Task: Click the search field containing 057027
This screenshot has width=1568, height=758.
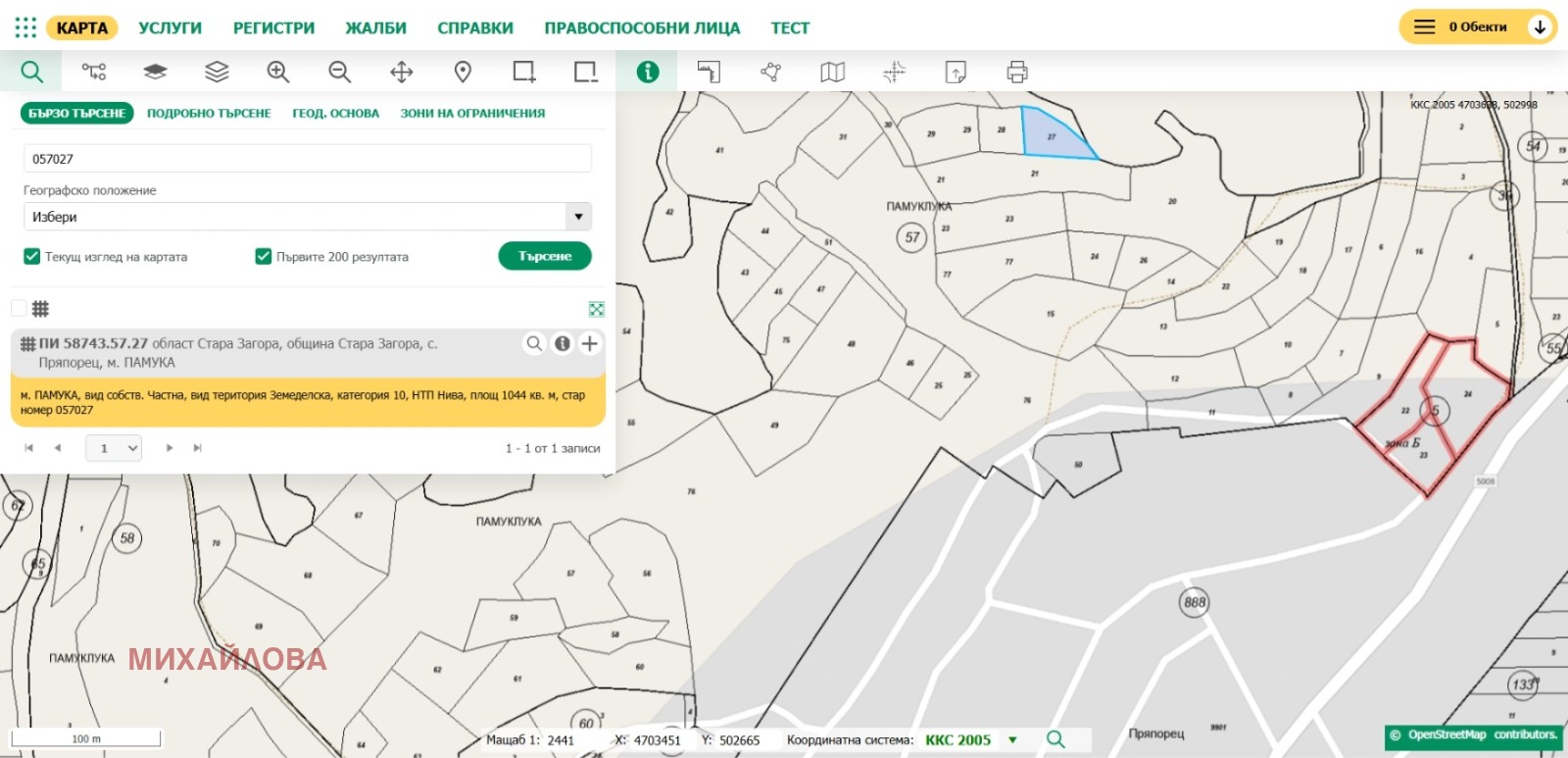Action: [x=307, y=159]
